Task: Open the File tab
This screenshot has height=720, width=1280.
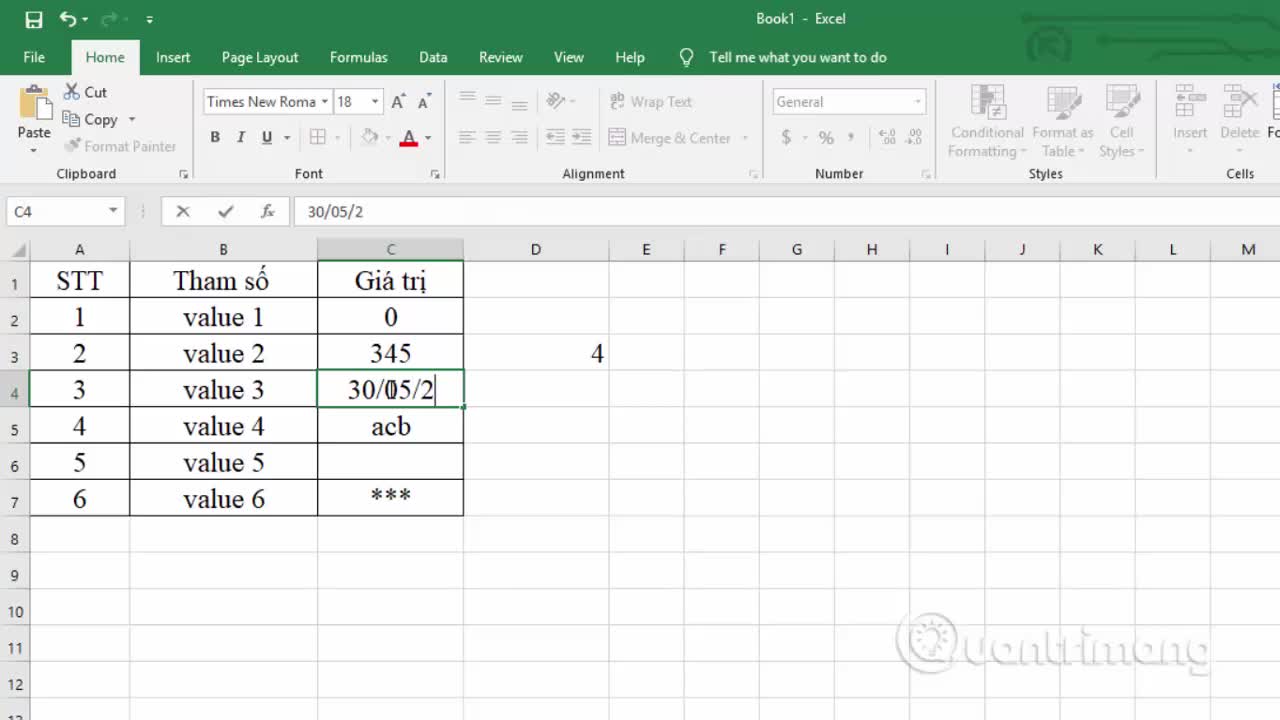Action: (34, 57)
